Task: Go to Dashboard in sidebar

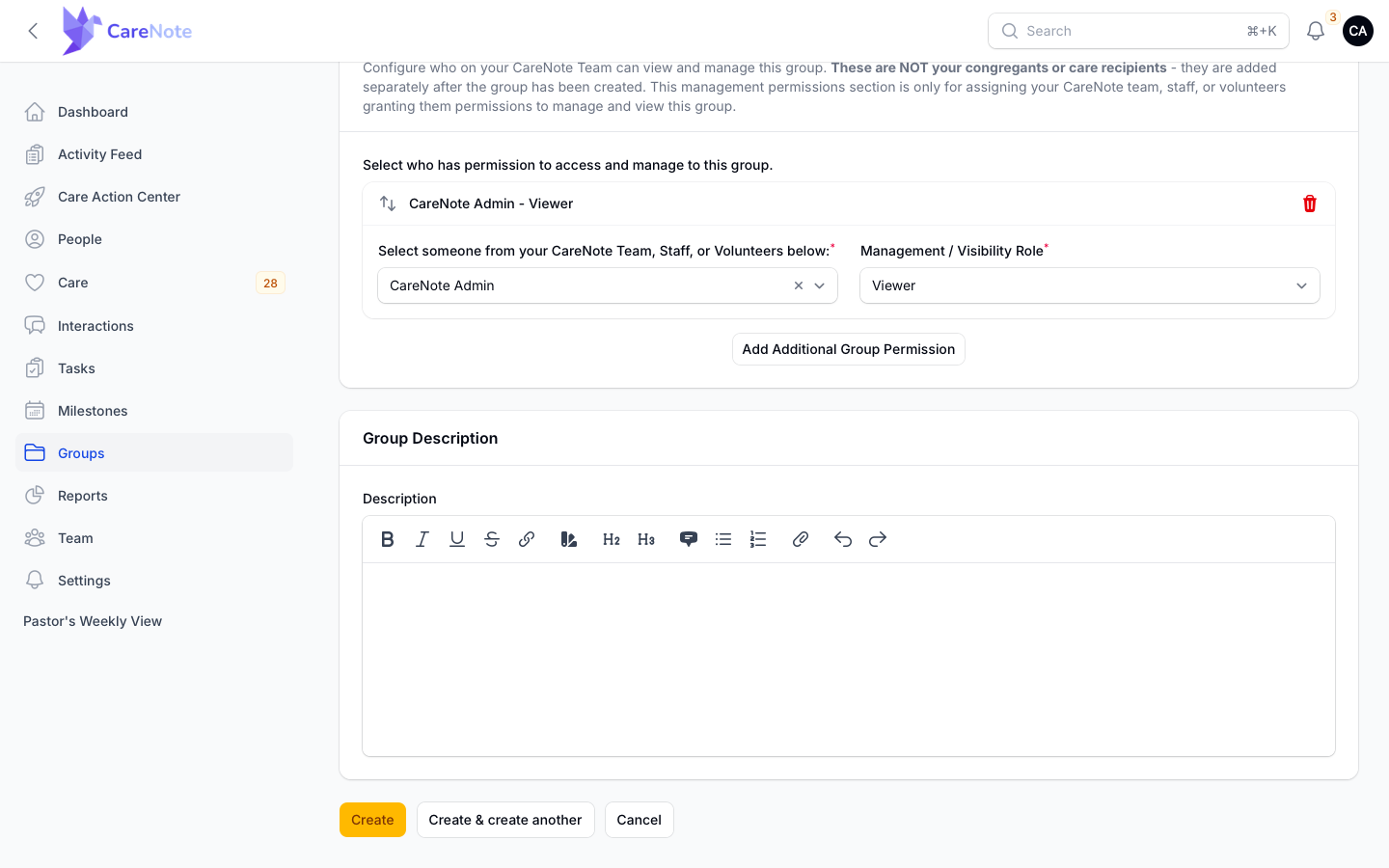Action: 154,112
